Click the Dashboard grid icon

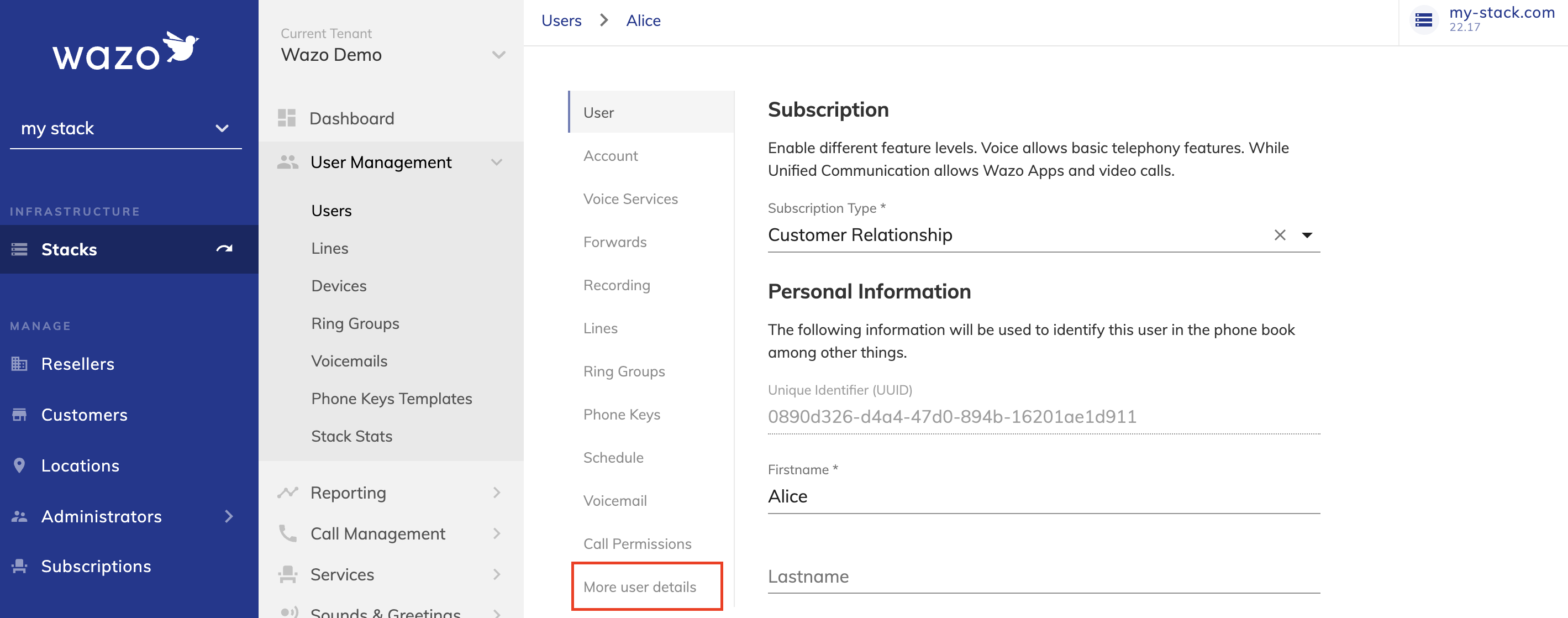[287, 118]
